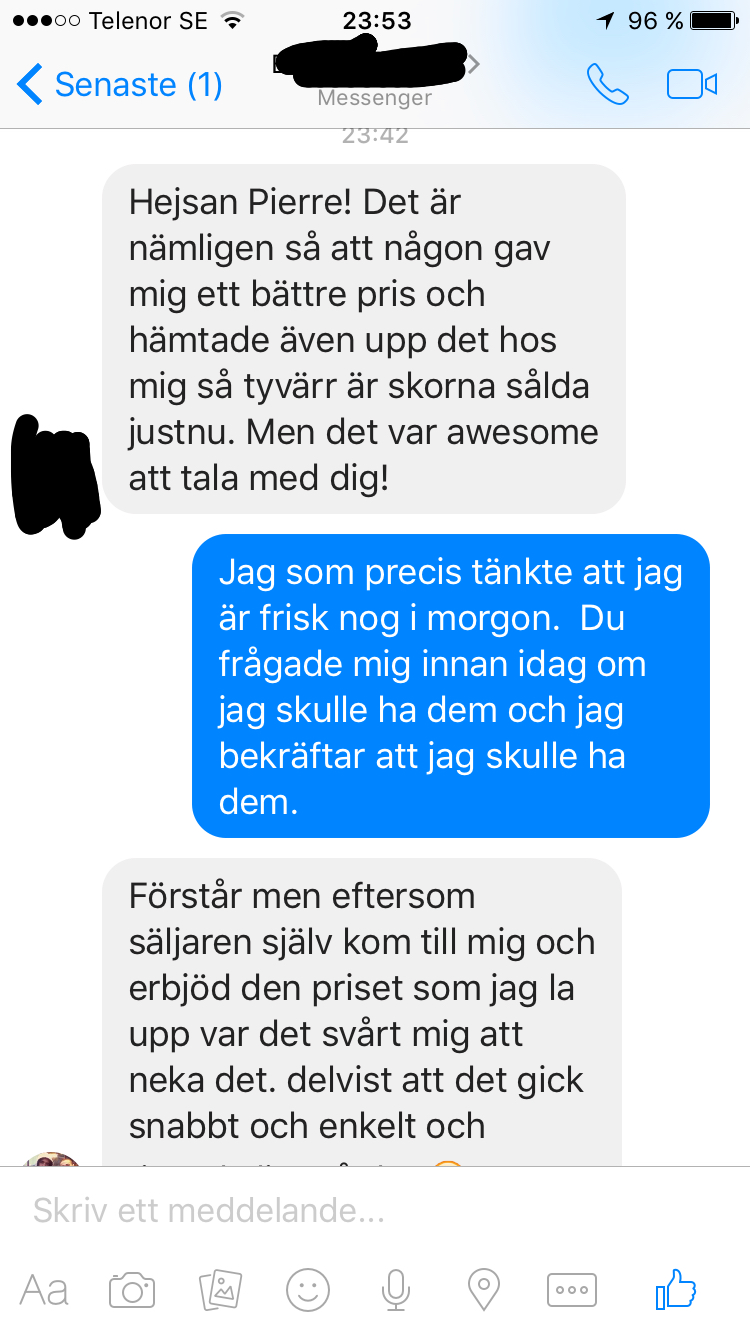Screen dimensions: 750x1334
Task: Tap the back chevron arrow
Action: [x=30, y=85]
